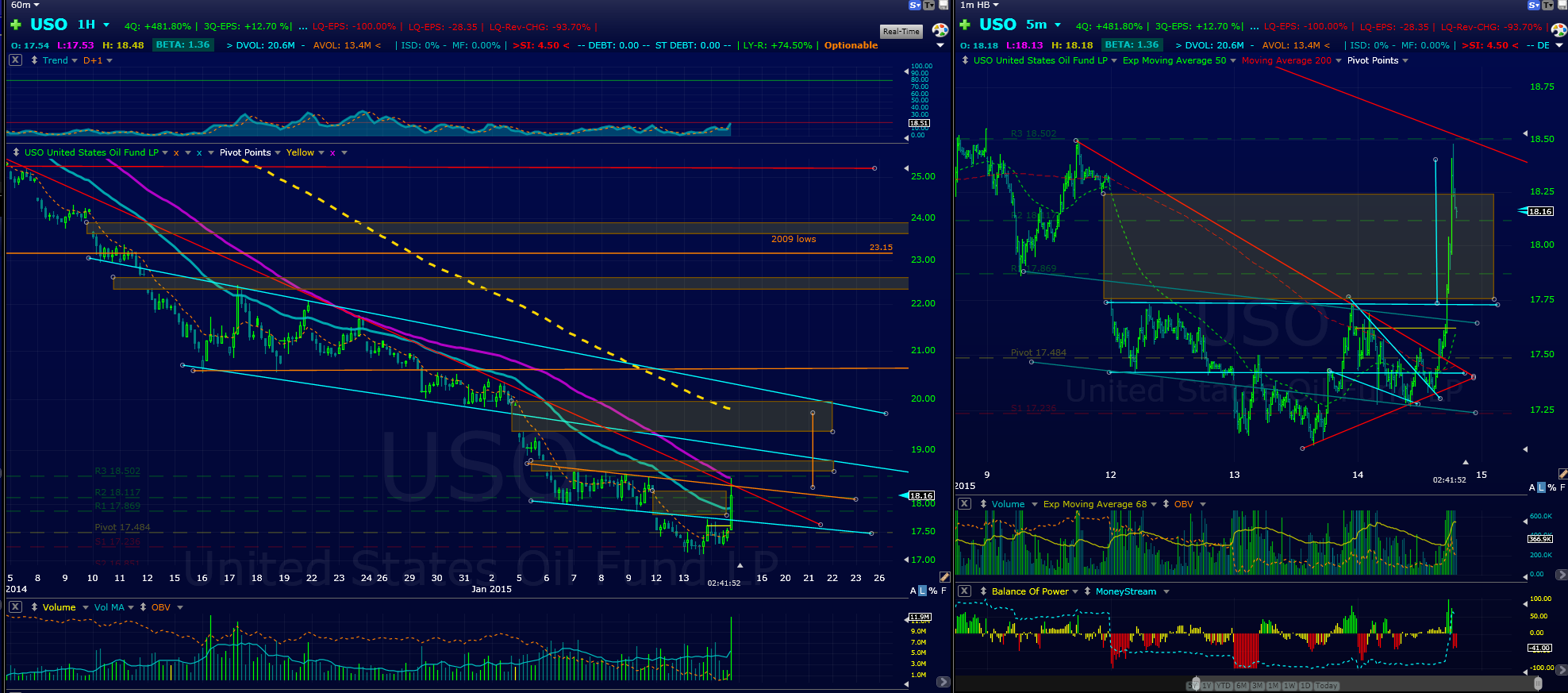This screenshot has height=693, width=1568.
Task: Click right handle of time range slider
Action: (x=1538, y=683)
